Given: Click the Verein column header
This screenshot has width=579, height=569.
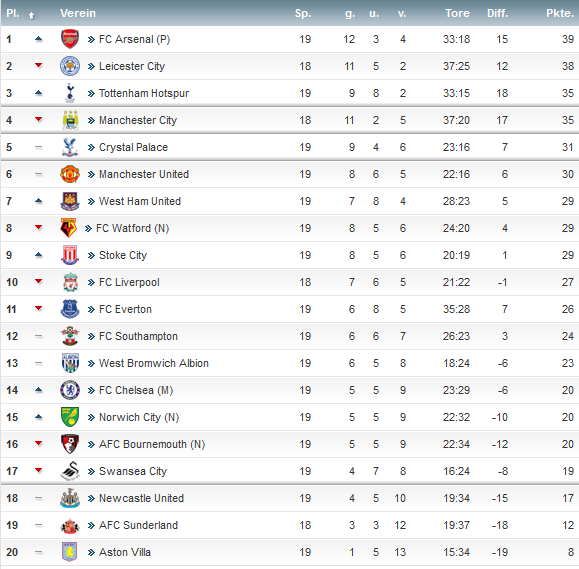Looking at the screenshot, I should click(x=78, y=13).
